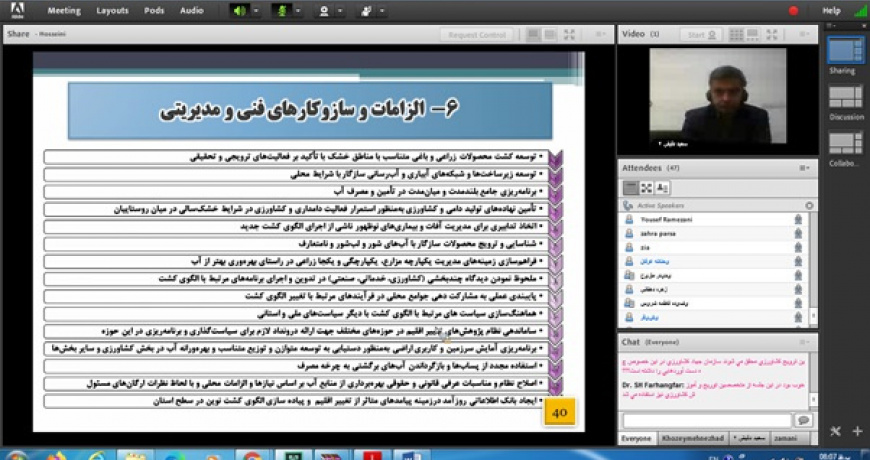
Task: Toggle the green microphone icon
Action: click(282, 11)
